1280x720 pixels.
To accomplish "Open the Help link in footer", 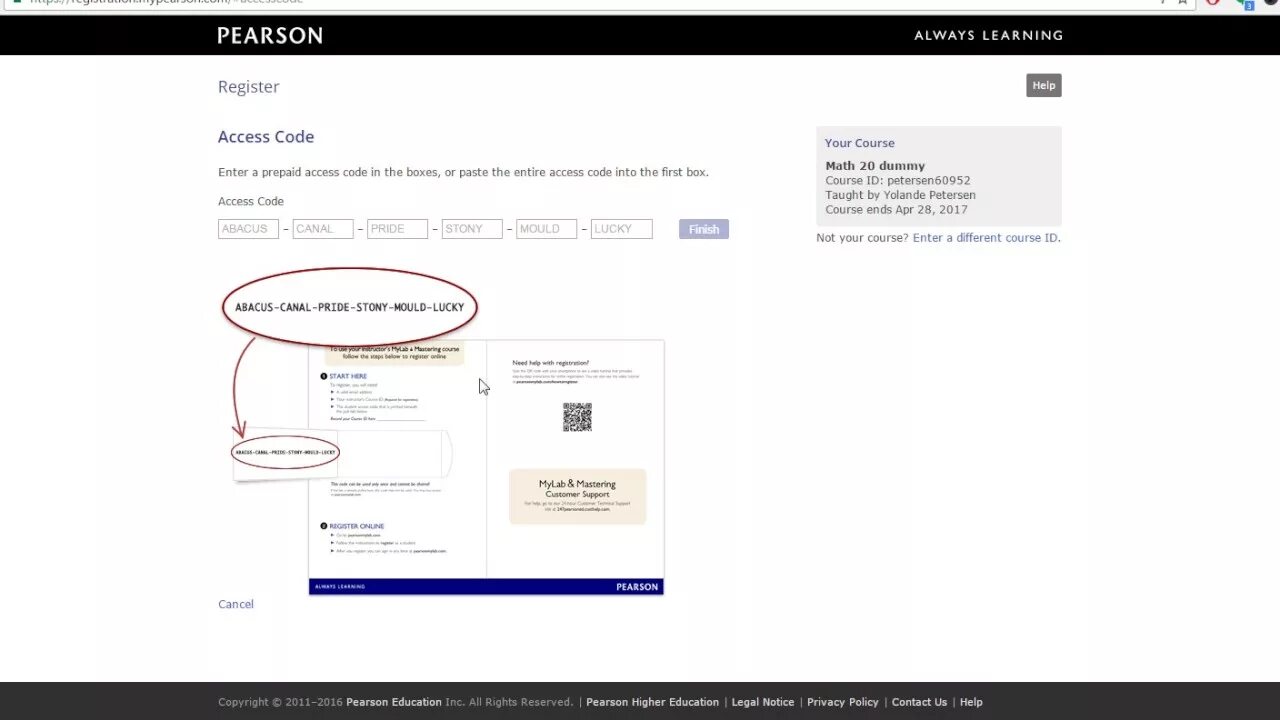I will coord(971,702).
